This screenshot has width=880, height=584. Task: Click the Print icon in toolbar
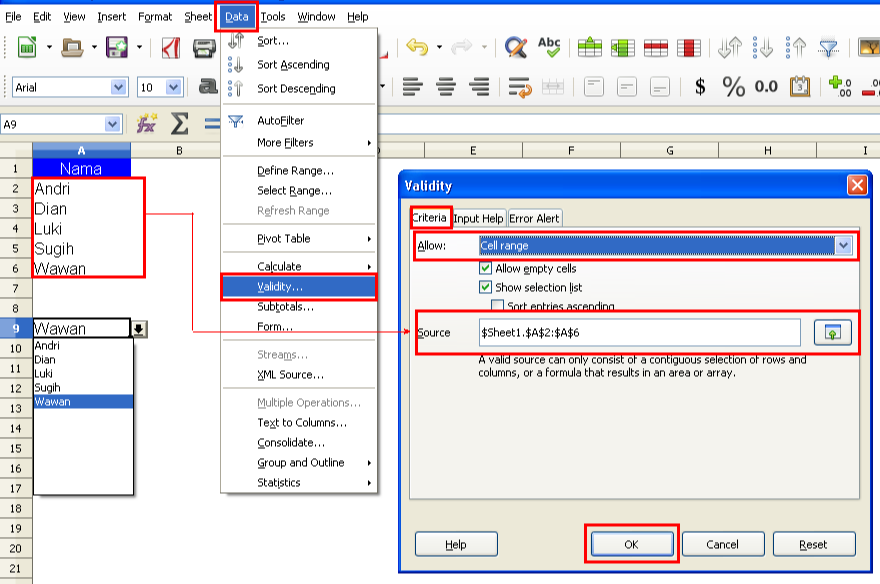click(x=204, y=48)
